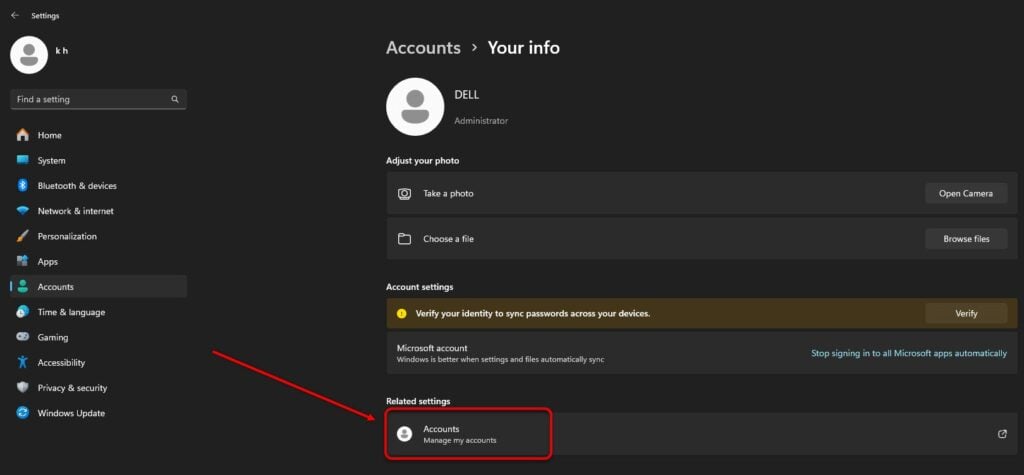Click the System monitor icon
Screen dimensions: 1024x475
click(23, 160)
